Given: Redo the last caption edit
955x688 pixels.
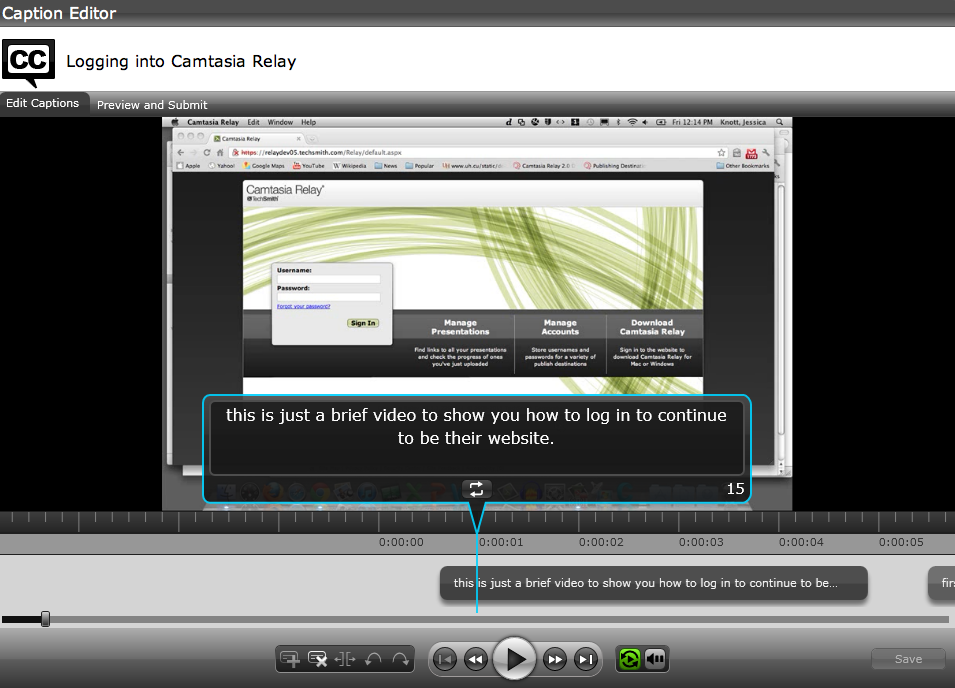Looking at the screenshot, I should pyautogui.click(x=400, y=659).
